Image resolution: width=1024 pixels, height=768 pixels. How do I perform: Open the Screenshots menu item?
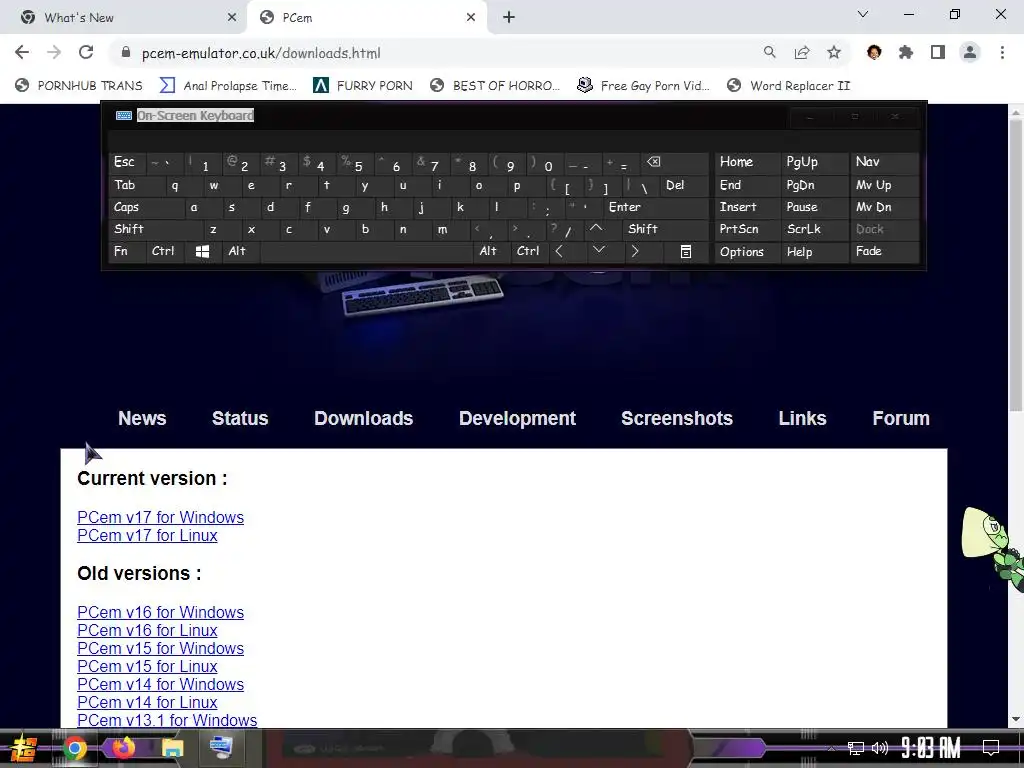(x=677, y=419)
